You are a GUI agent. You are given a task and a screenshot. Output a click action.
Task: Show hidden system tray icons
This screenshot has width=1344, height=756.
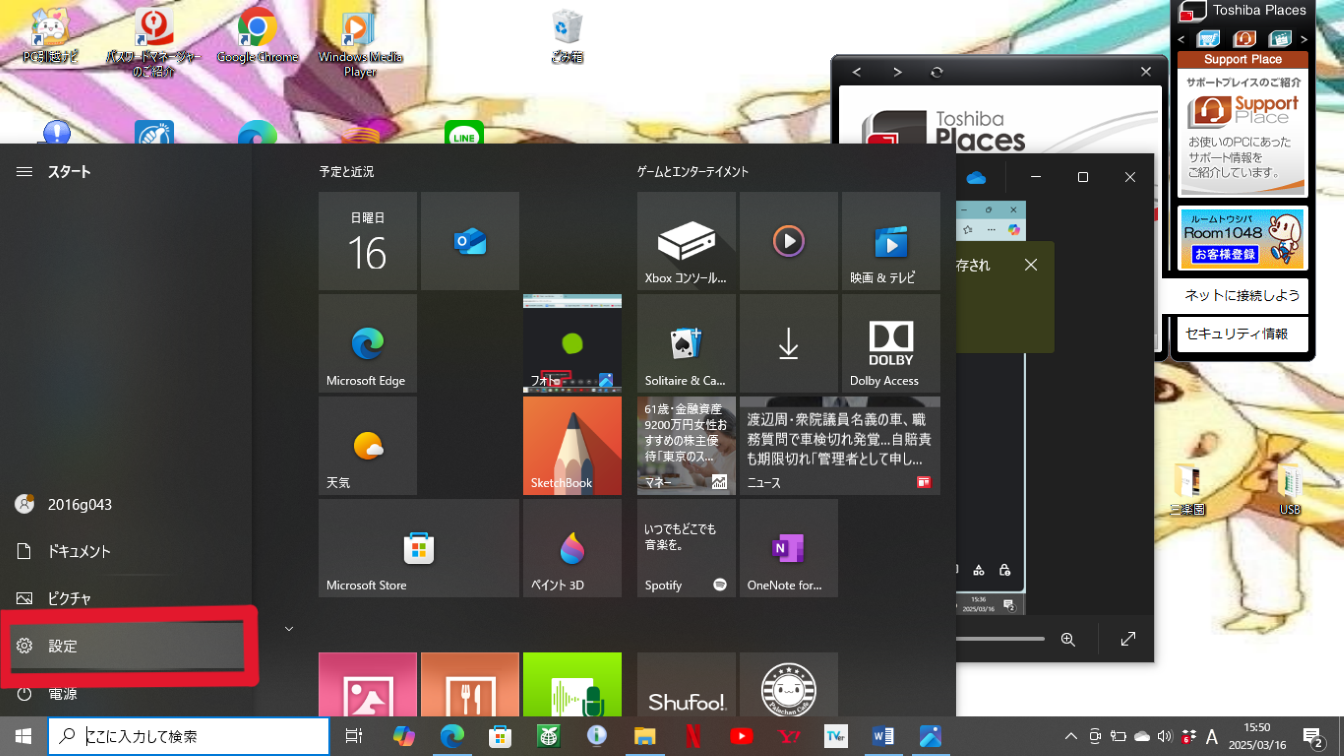[1070, 737]
